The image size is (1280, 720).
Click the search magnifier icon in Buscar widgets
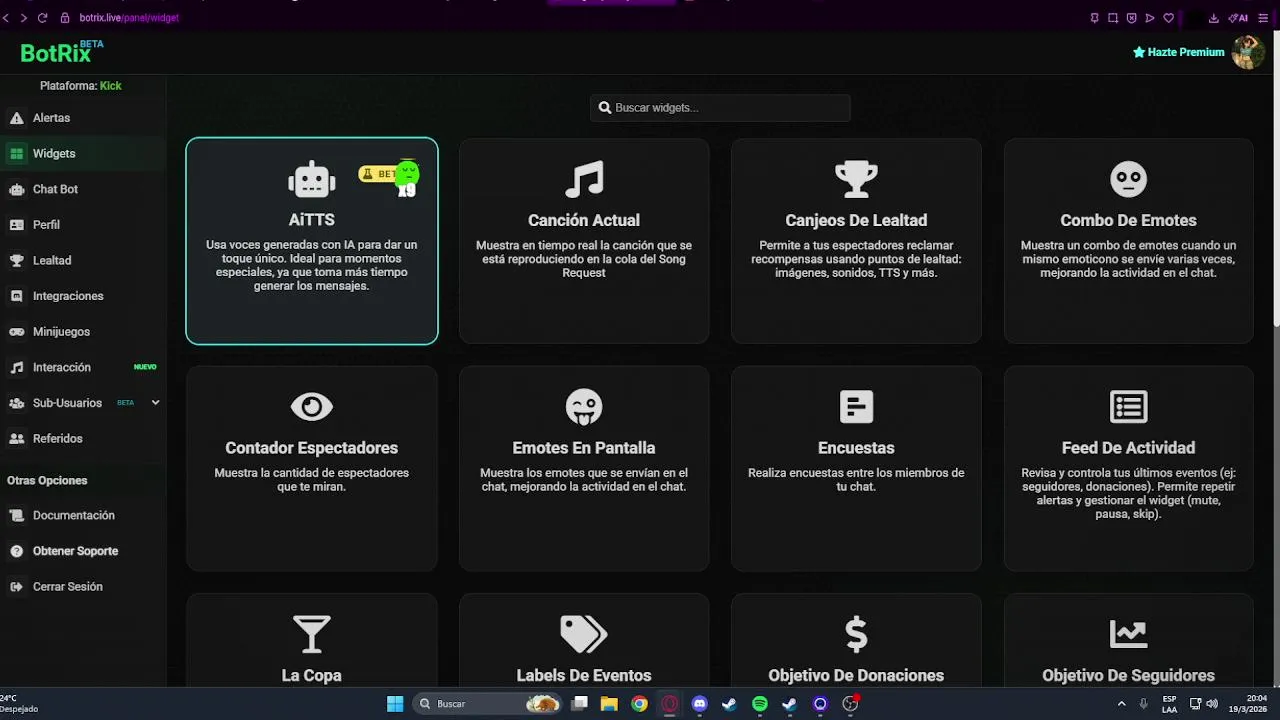coord(605,108)
